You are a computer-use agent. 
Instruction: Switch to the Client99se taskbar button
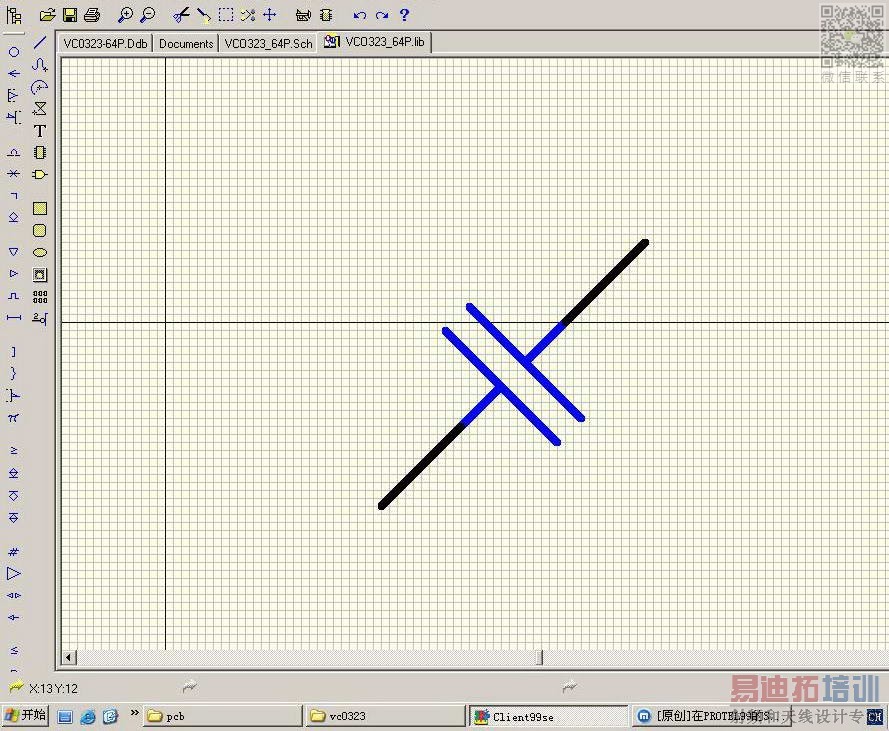coord(548,716)
